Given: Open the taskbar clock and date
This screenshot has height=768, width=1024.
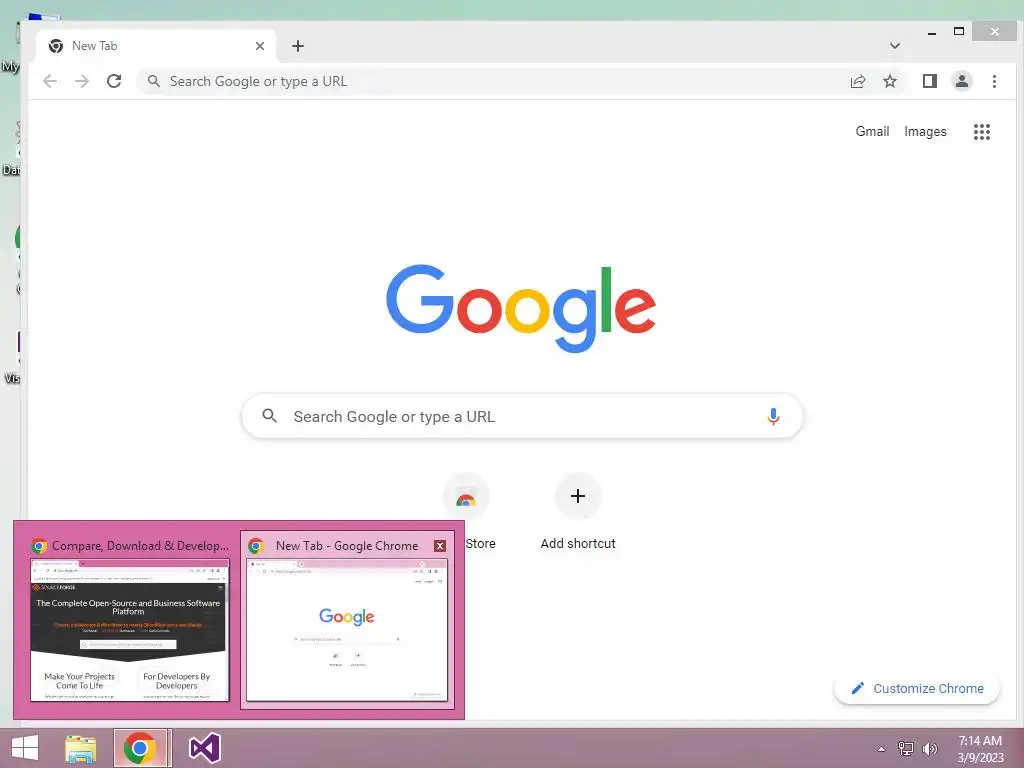Looking at the screenshot, I should 980,749.
